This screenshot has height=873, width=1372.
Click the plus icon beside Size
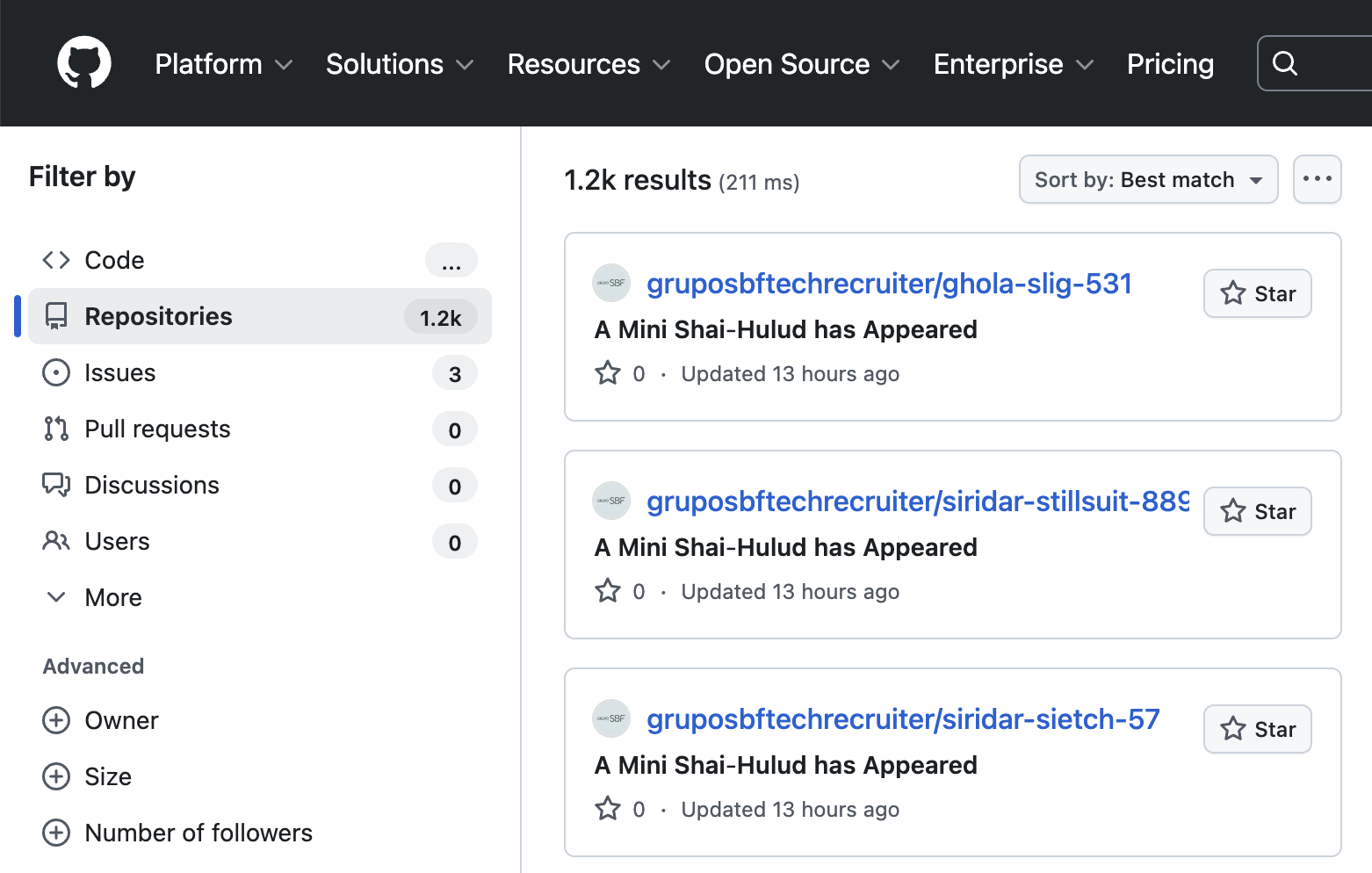(56, 776)
